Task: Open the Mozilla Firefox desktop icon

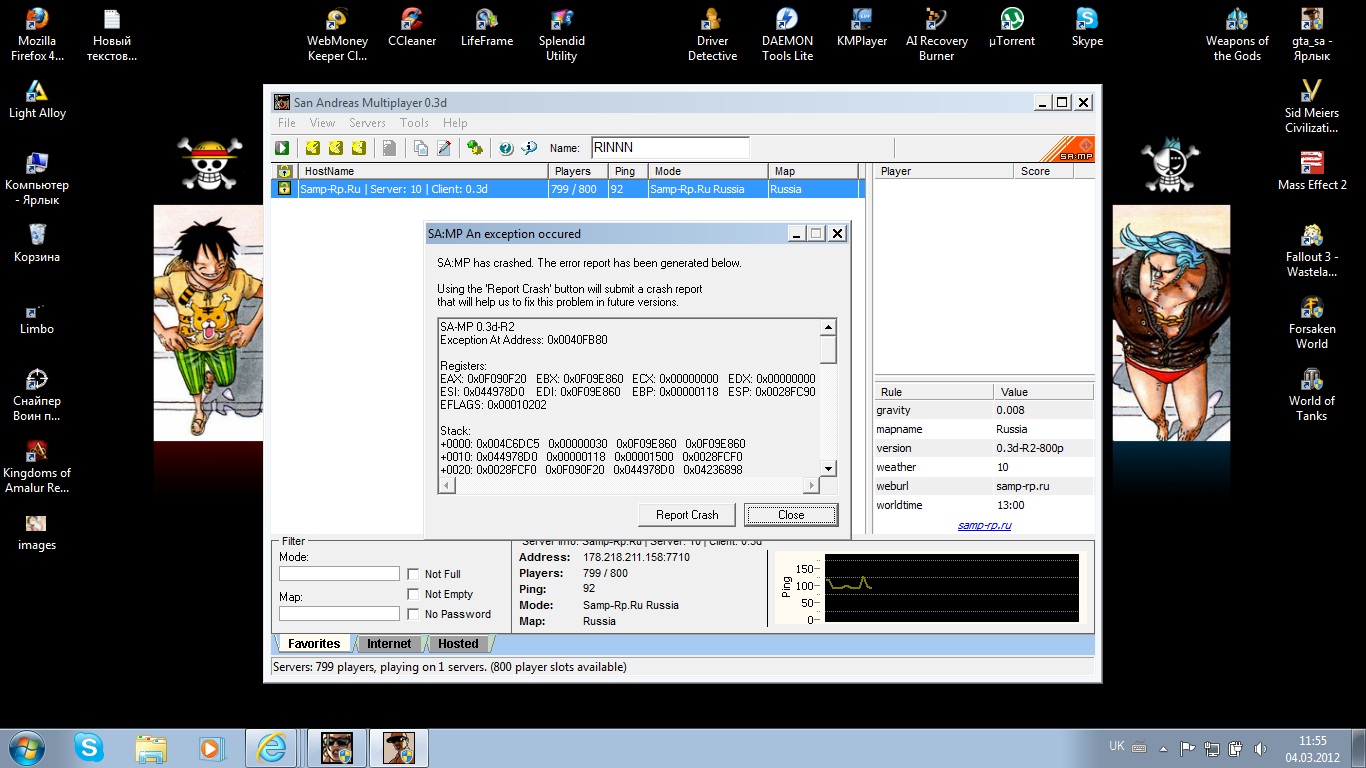Action: click(x=37, y=35)
